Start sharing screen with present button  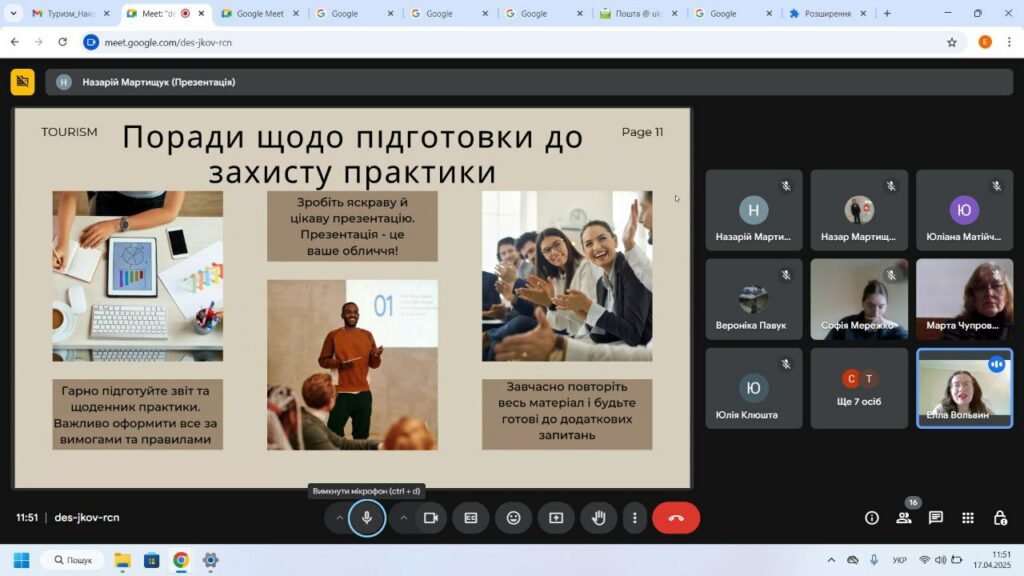tap(556, 518)
